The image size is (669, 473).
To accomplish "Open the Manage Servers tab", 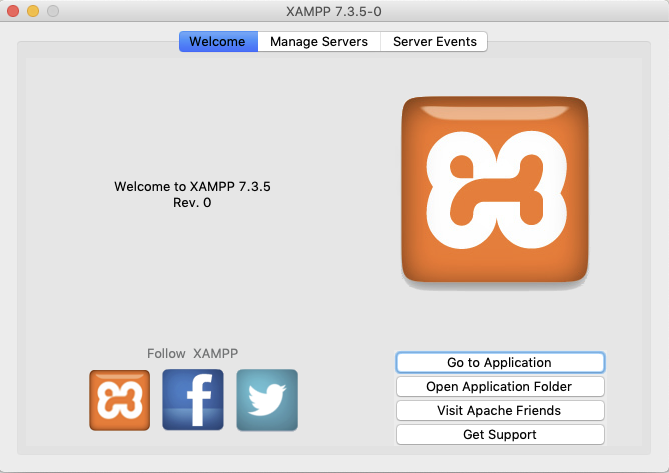I will [319, 42].
